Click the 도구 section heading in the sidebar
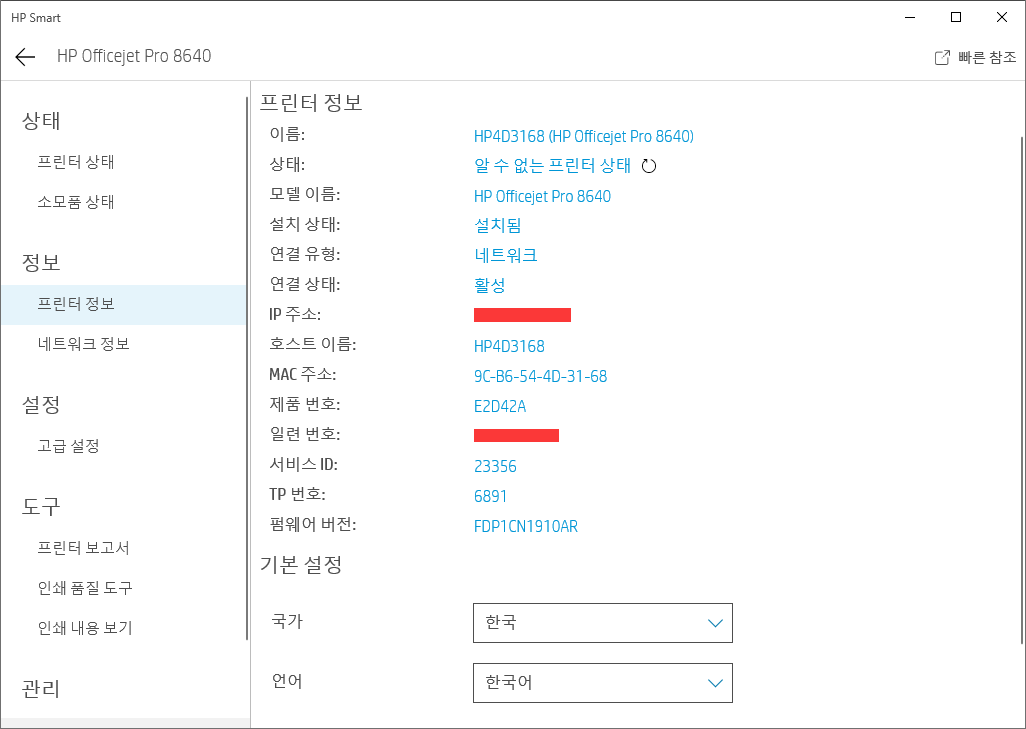The height and width of the screenshot is (729, 1026). [x=41, y=507]
